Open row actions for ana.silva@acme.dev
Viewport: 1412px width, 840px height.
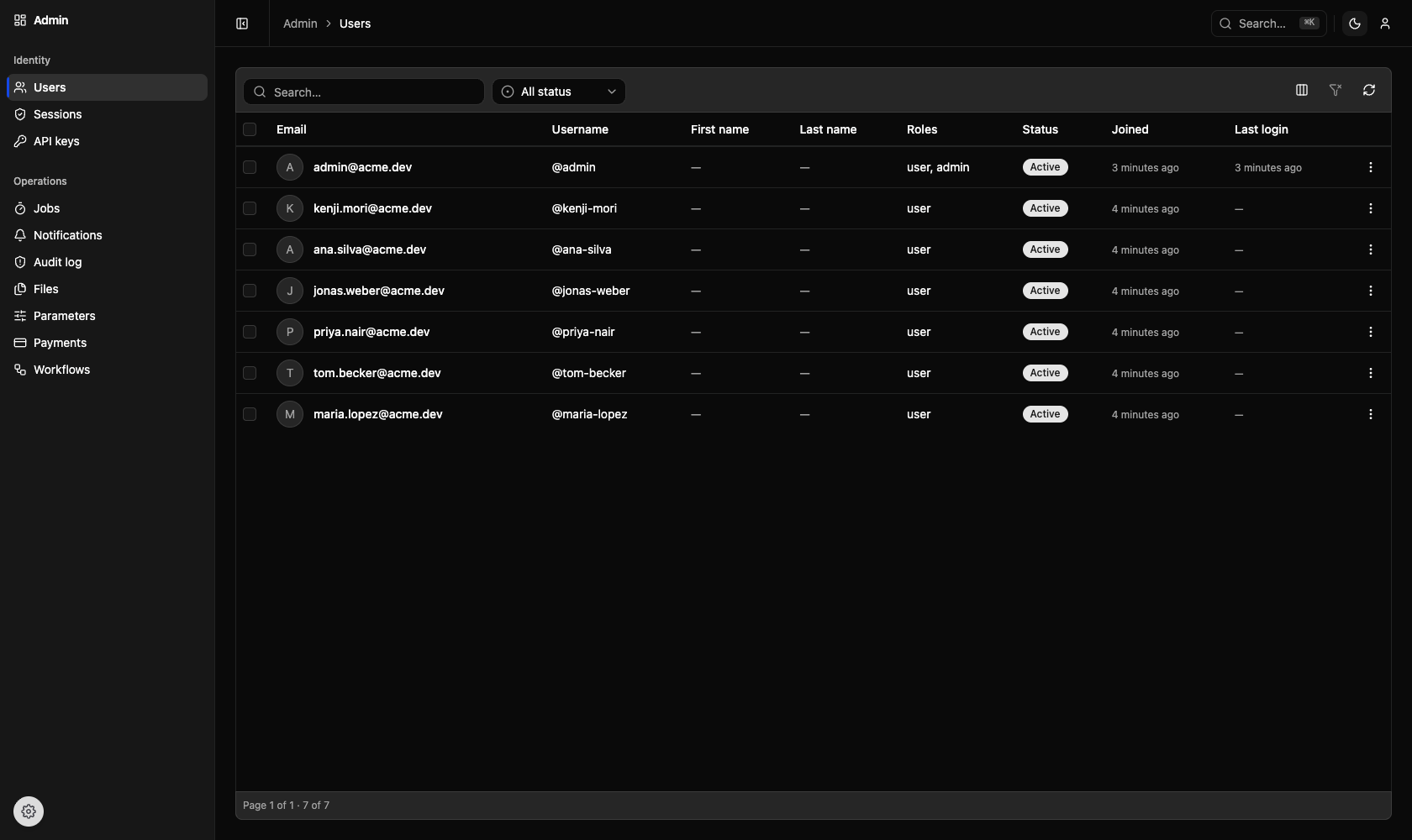pyautogui.click(x=1371, y=249)
